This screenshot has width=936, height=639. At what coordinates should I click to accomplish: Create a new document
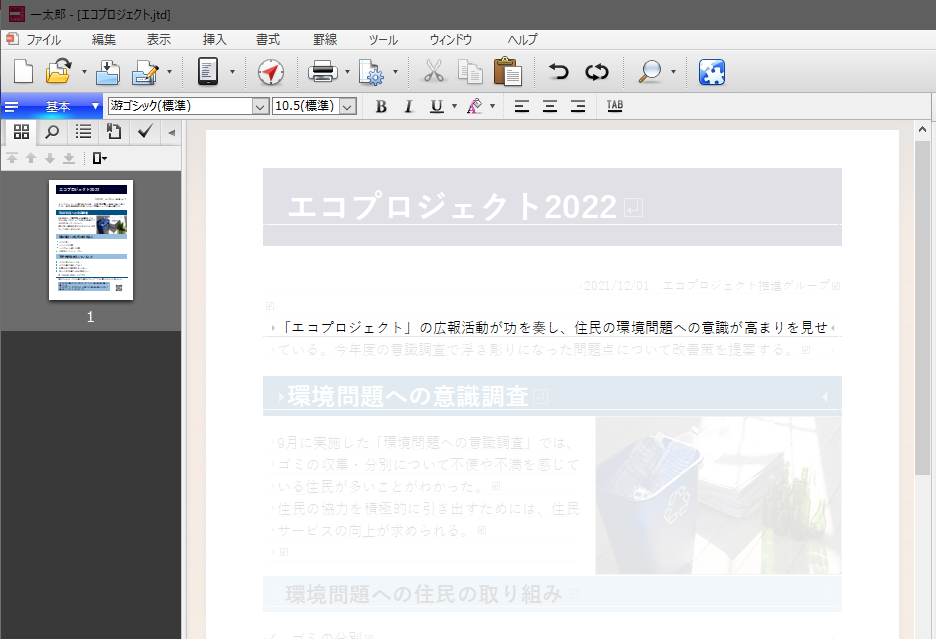[x=22, y=71]
